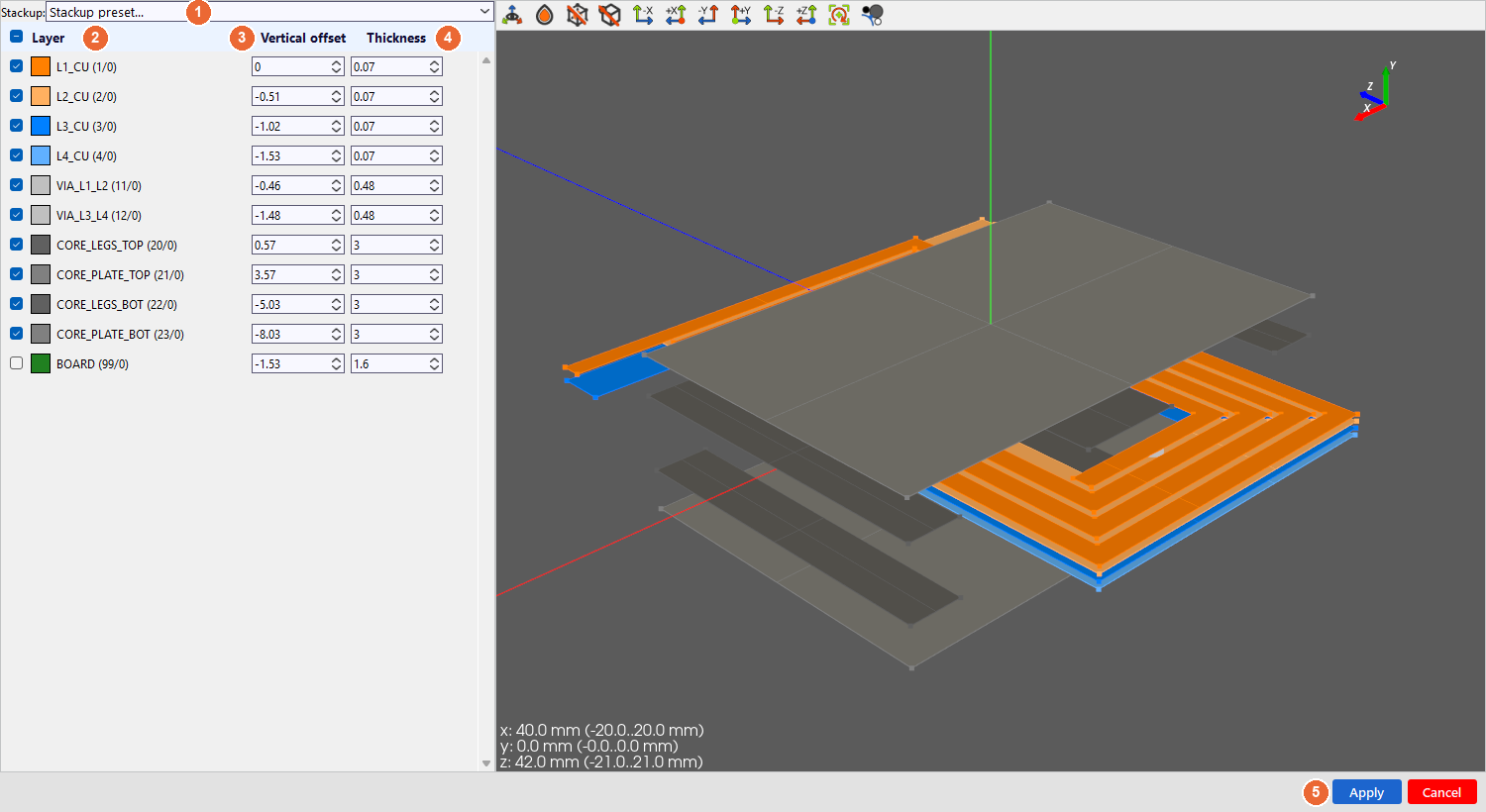
Task: Disable the VIA_L1_L2 (11/0) layer checkbox
Action: [x=16, y=185]
